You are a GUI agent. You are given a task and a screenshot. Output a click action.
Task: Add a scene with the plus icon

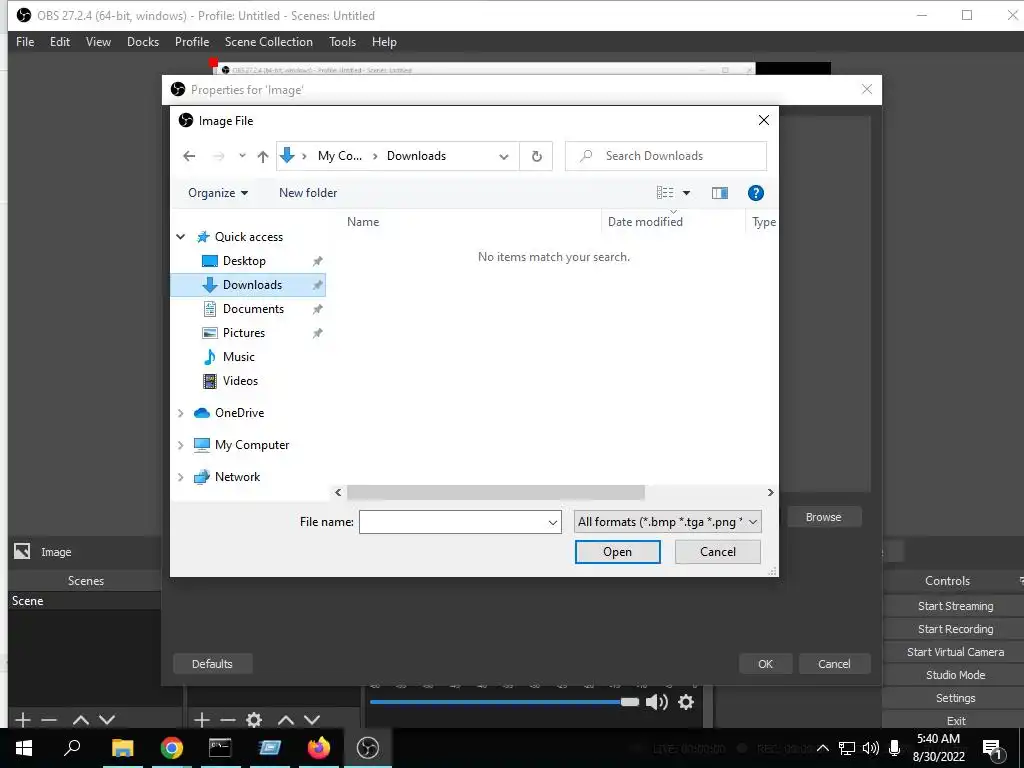pos(23,720)
